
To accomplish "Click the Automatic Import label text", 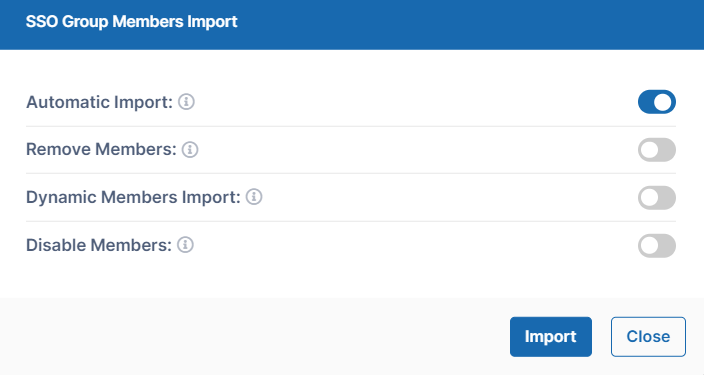I will [99, 102].
